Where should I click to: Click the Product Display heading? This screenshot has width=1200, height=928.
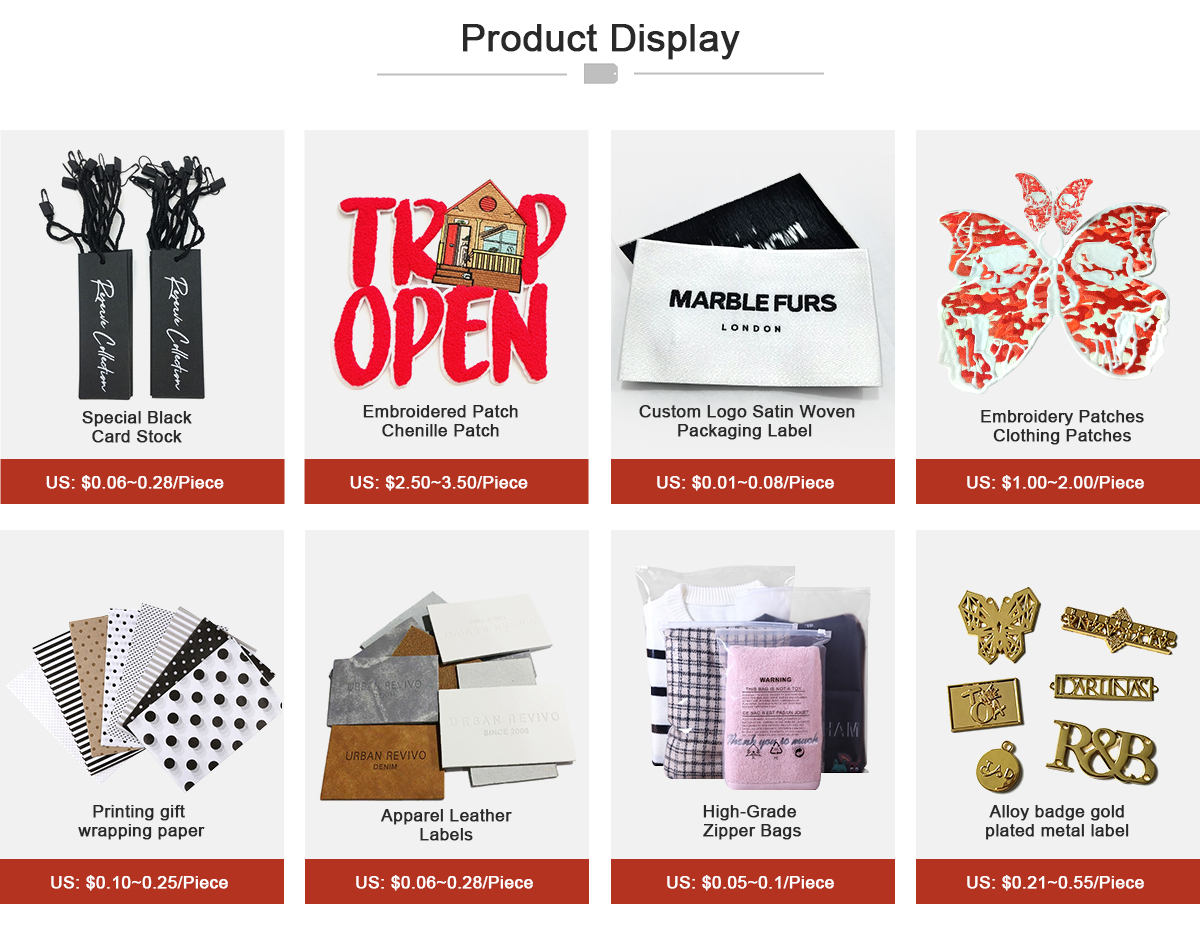click(600, 38)
